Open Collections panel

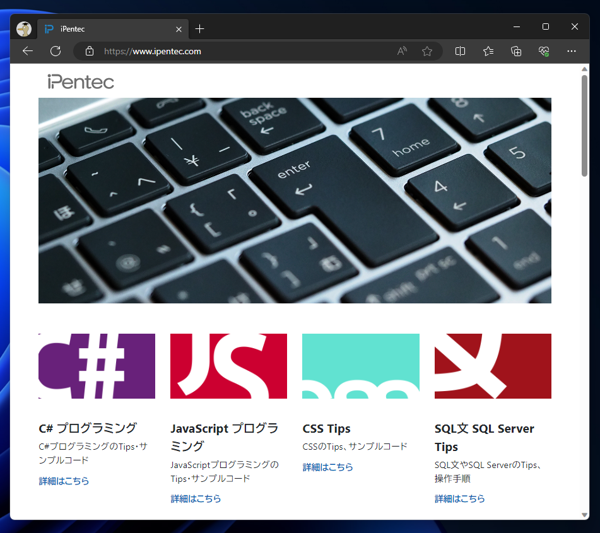pyautogui.click(x=516, y=51)
